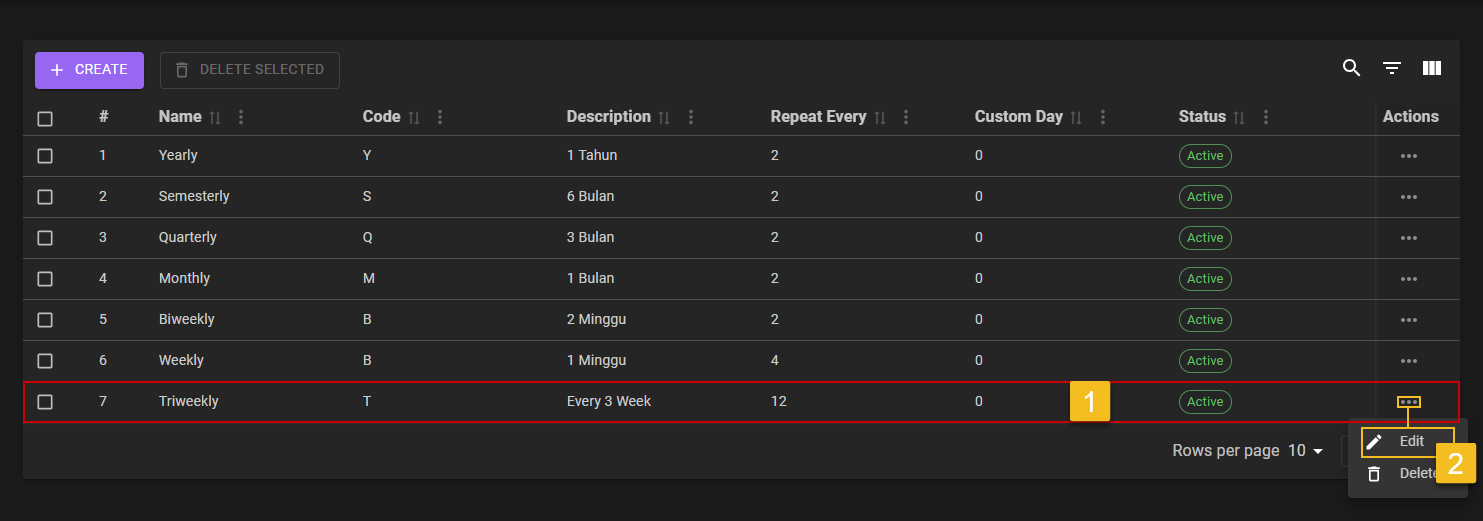The width and height of the screenshot is (1483, 521).
Task: Open Code column three-dot options
Action: click(440, 117)
